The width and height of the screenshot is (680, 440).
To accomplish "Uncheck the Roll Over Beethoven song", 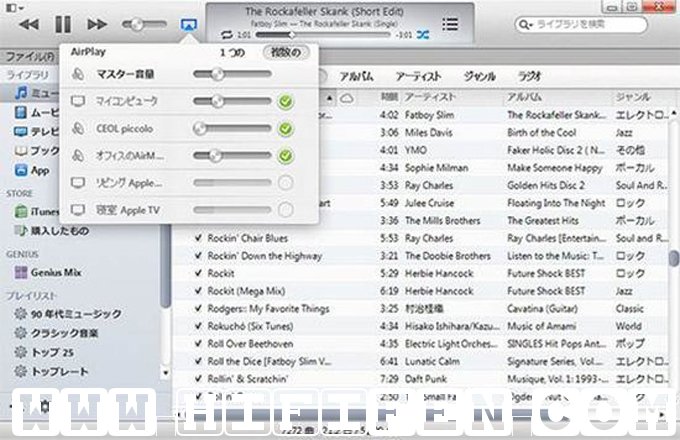I will 198,344.
